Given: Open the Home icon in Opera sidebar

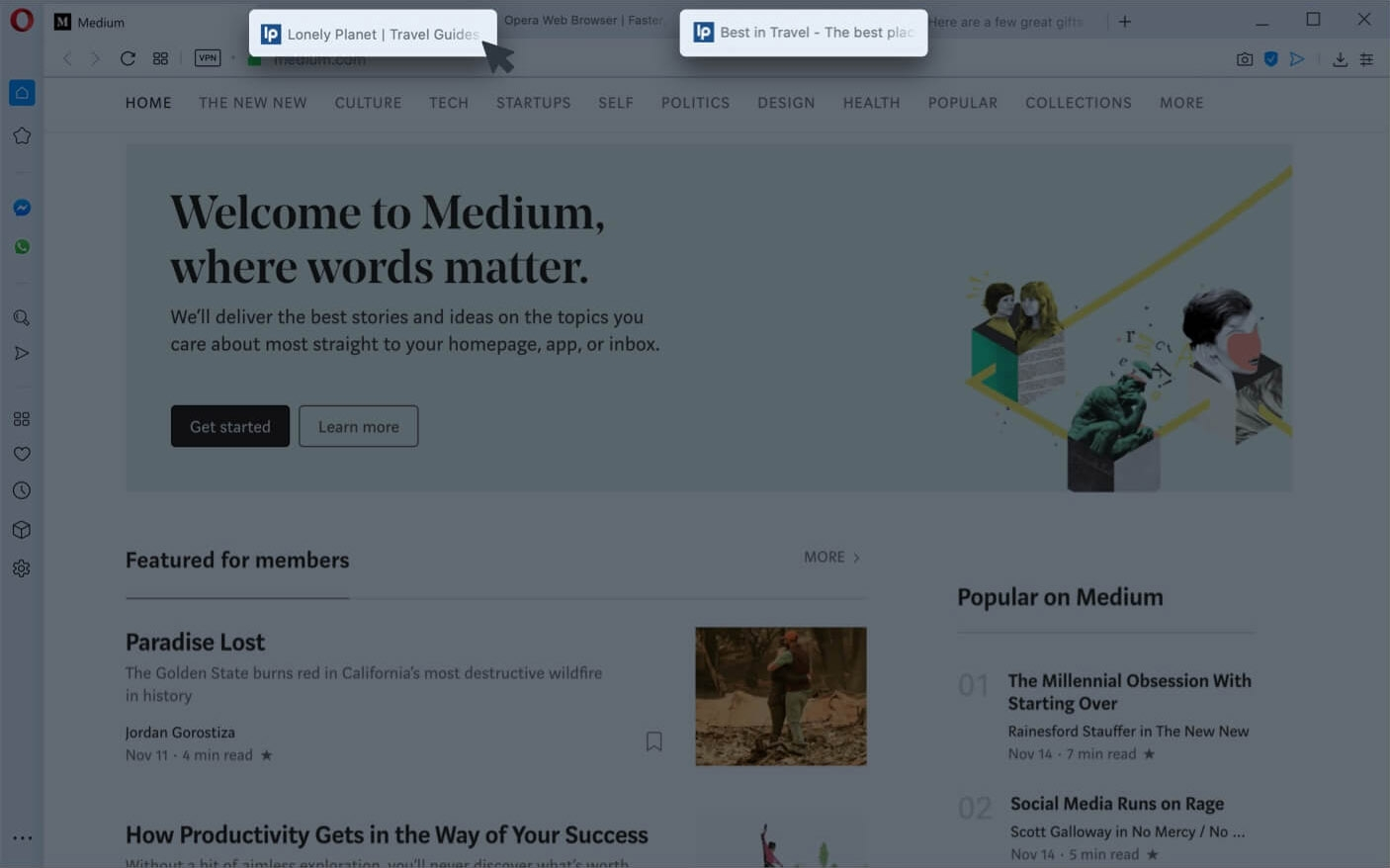Looking at the screenshot, I should coord(22,93).
